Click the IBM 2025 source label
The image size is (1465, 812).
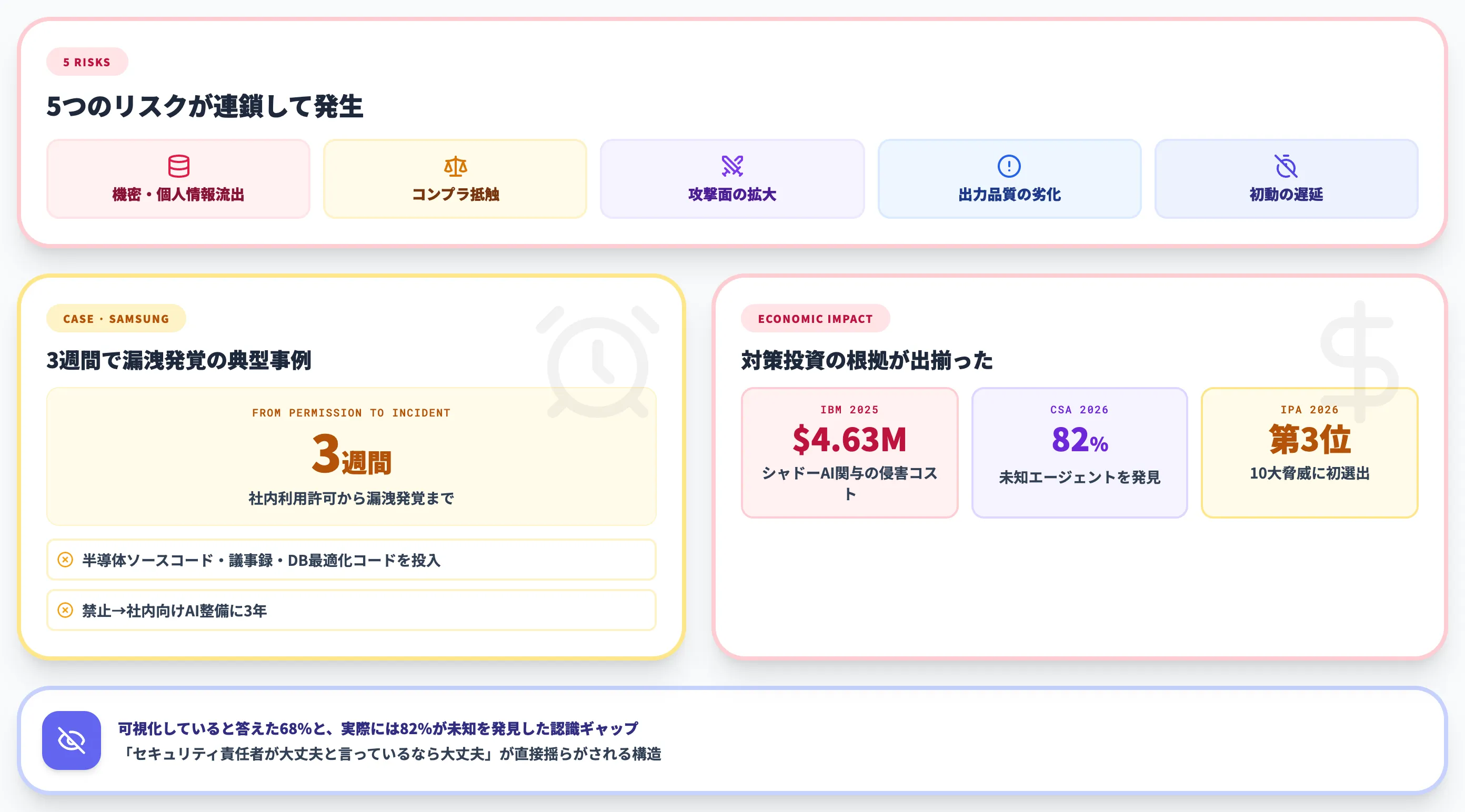[x=850, y=410]
